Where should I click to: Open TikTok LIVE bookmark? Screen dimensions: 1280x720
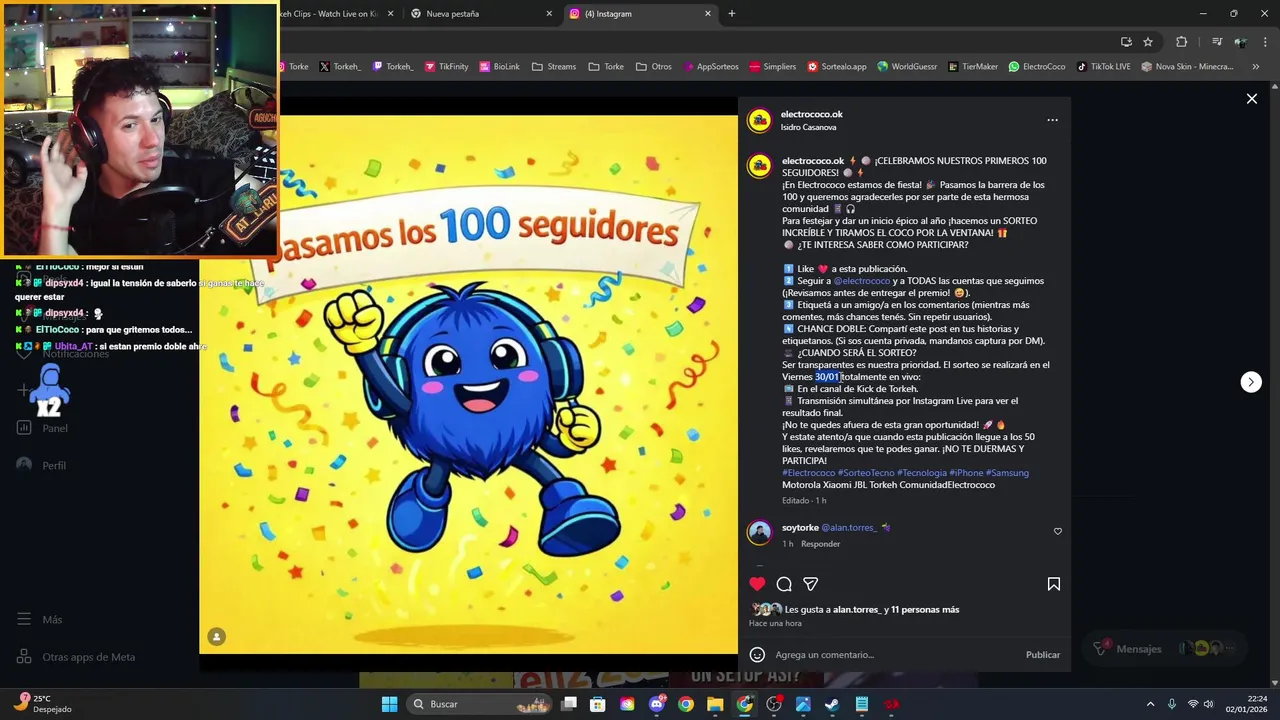1104,67
